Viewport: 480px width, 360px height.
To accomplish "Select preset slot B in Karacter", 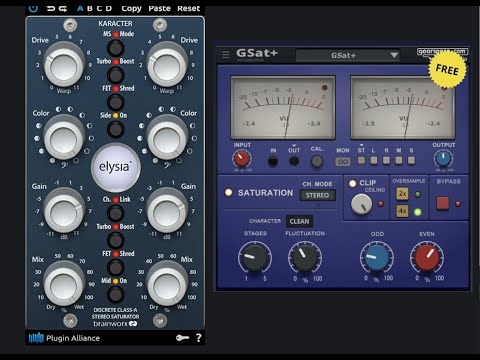I will tap(90, 8).
